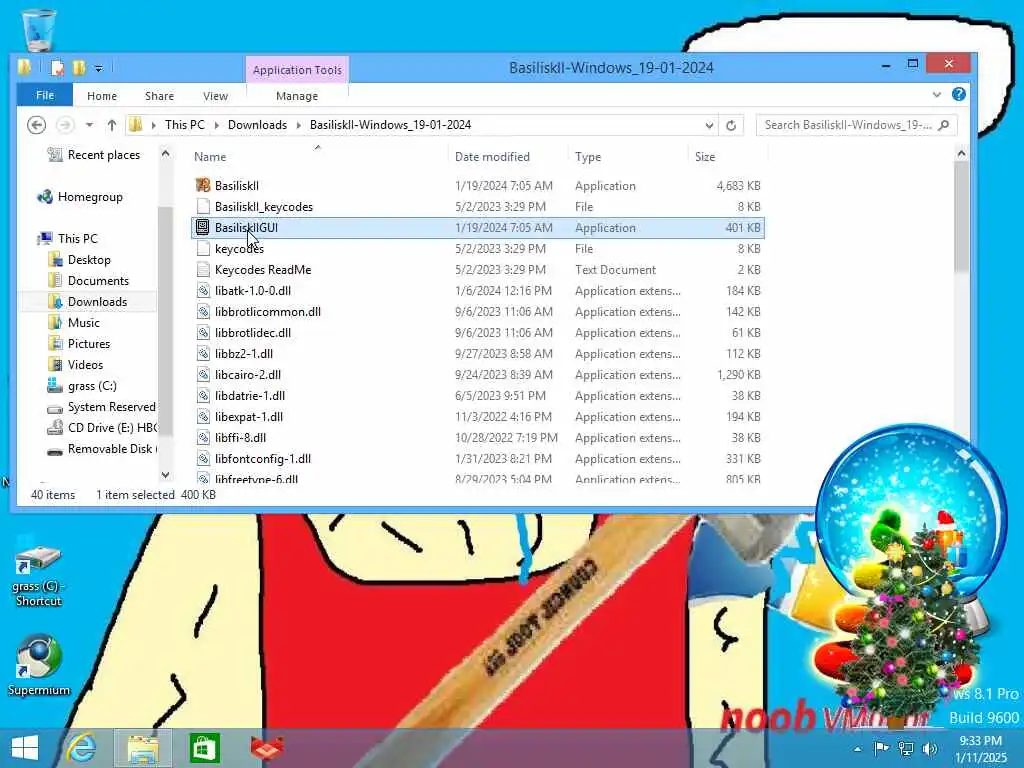1024x768 pixels.
Task: Select the libbrotlicommon.dll file name
Action: 268,312
